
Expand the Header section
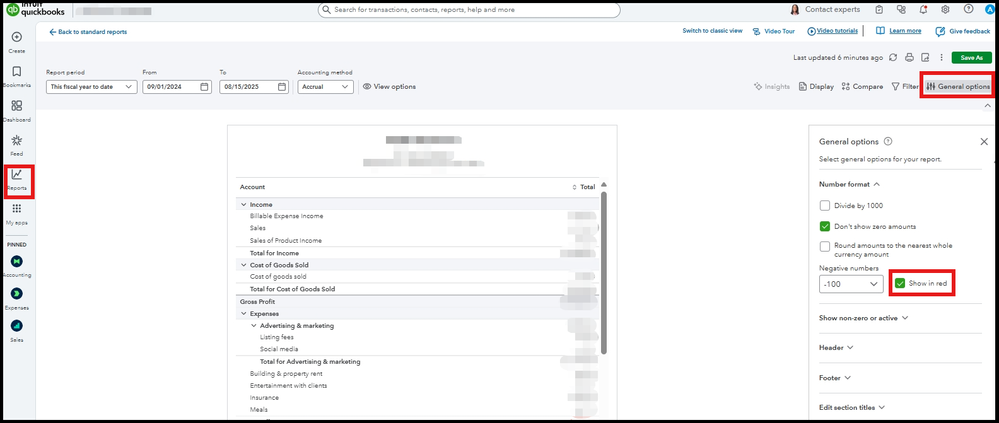coord(836,348)
